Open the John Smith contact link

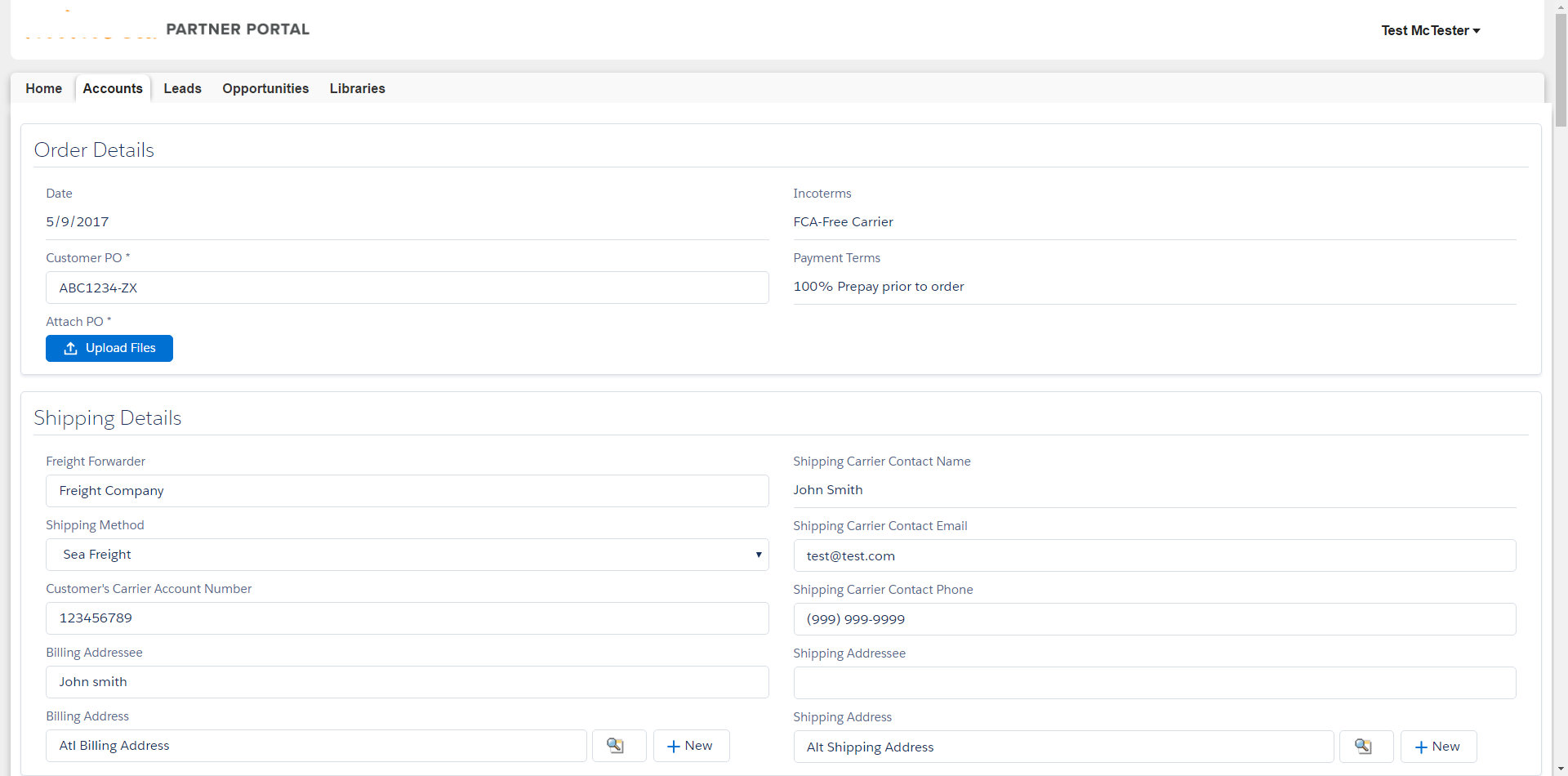tap(827, 490)
